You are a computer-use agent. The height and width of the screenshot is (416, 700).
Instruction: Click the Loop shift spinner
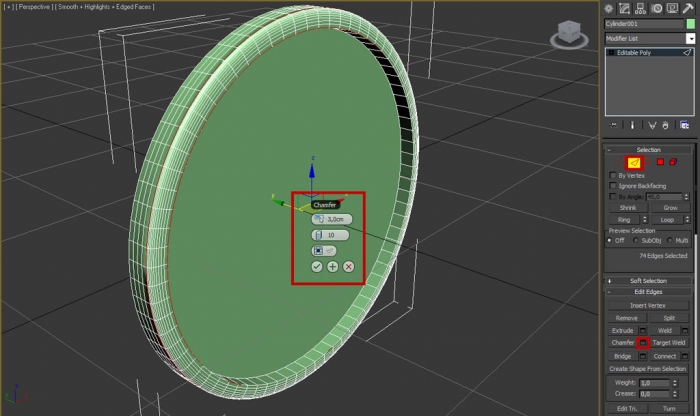click(x=687, y=220)
